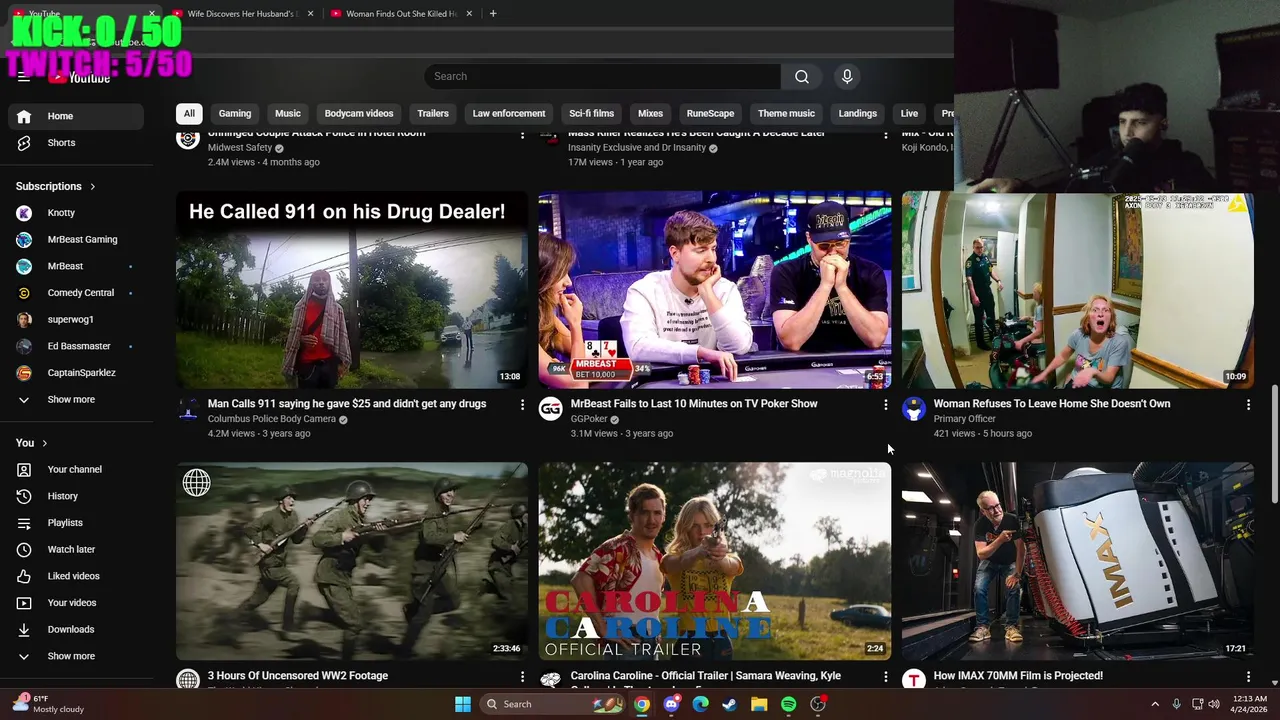Filter by RuneScape chip
This screenshot has height=720, width=1280.
point(711,114)
